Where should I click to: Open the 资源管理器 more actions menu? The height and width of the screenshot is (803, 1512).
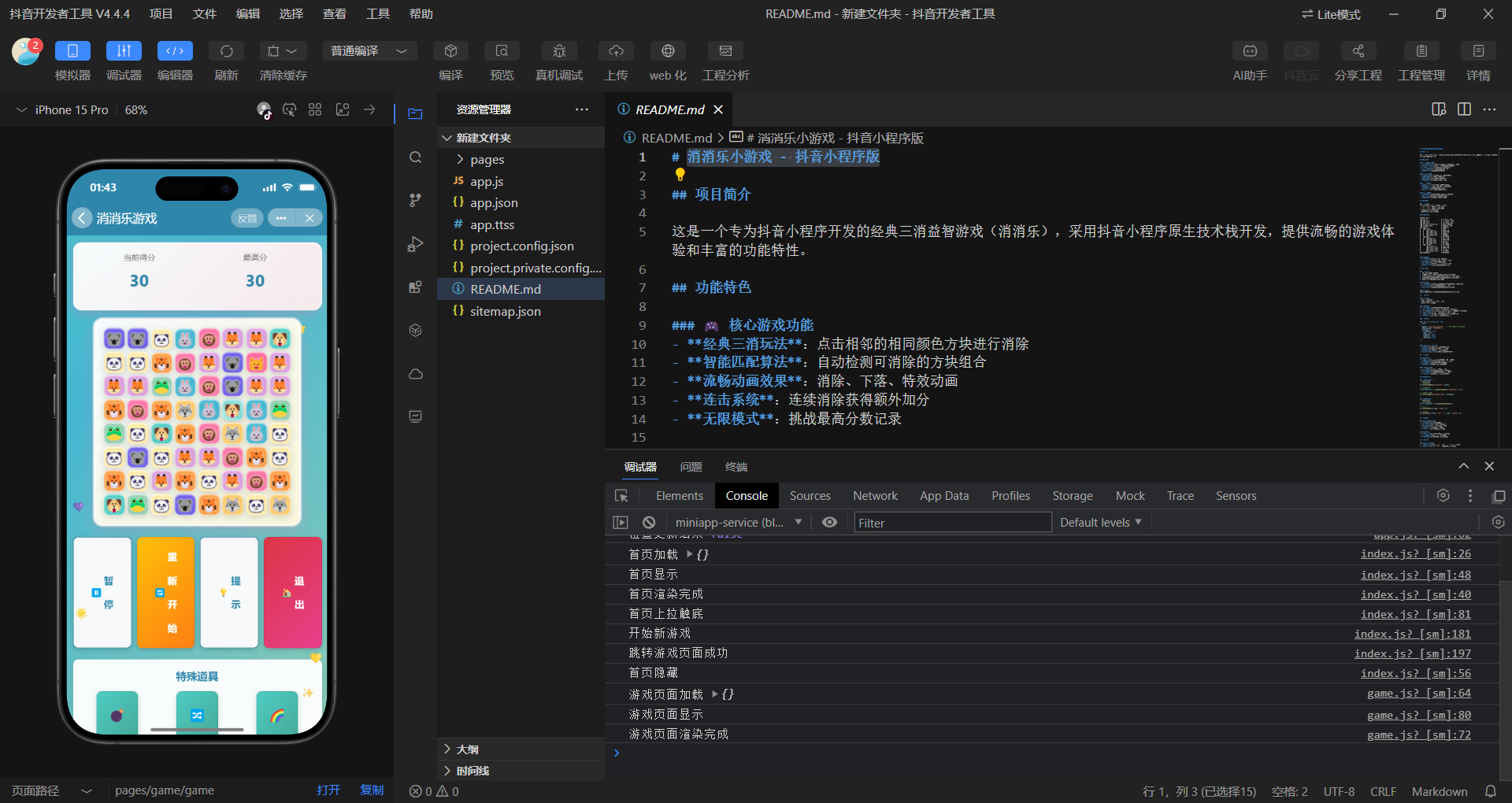point(582,109)
